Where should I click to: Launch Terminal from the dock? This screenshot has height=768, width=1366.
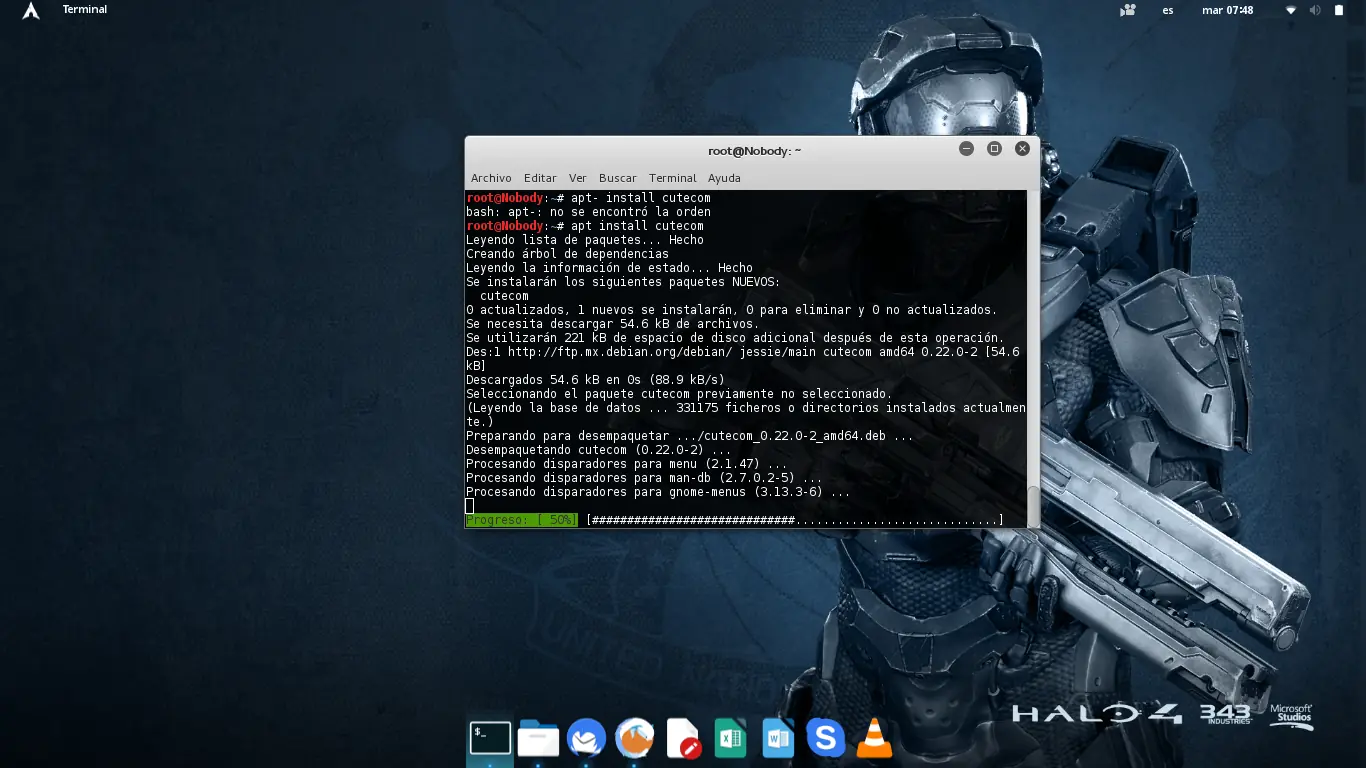tap(490, 739)
